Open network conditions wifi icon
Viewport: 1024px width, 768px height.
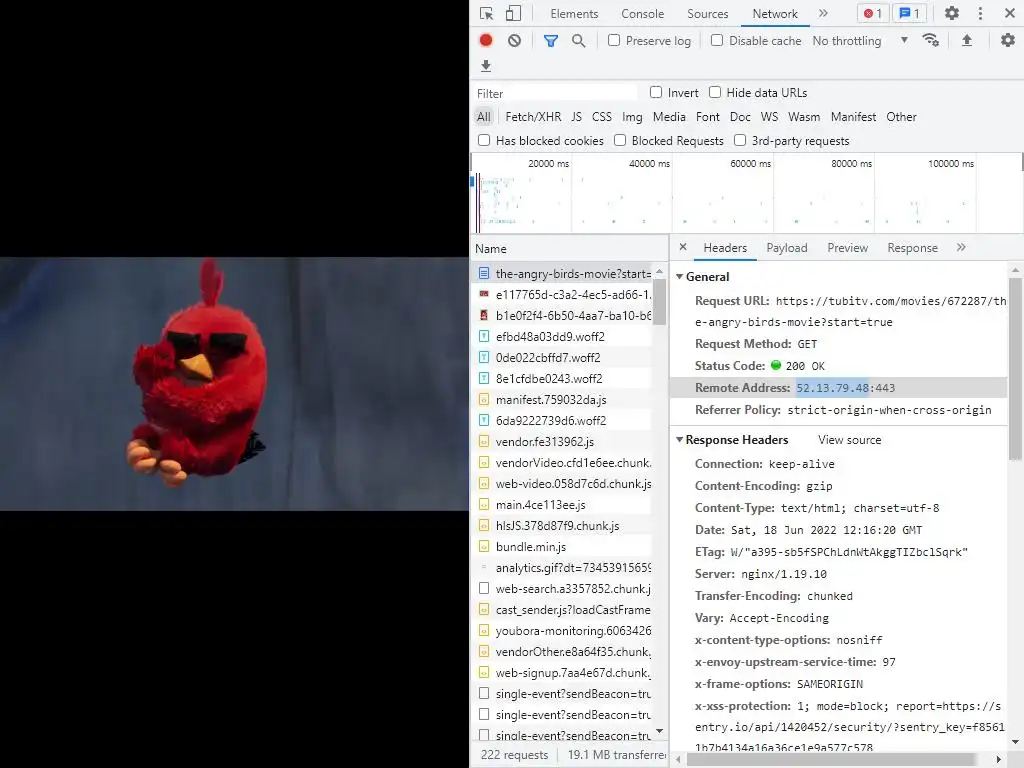point(931,40)
